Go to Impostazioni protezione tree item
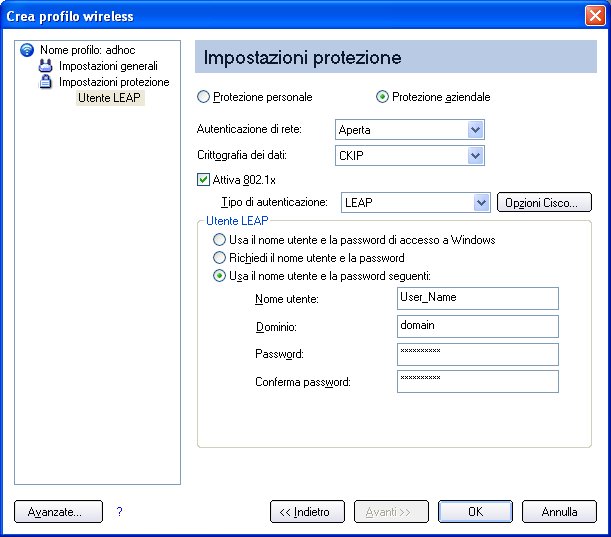611x537 pixels. [114, 82]
